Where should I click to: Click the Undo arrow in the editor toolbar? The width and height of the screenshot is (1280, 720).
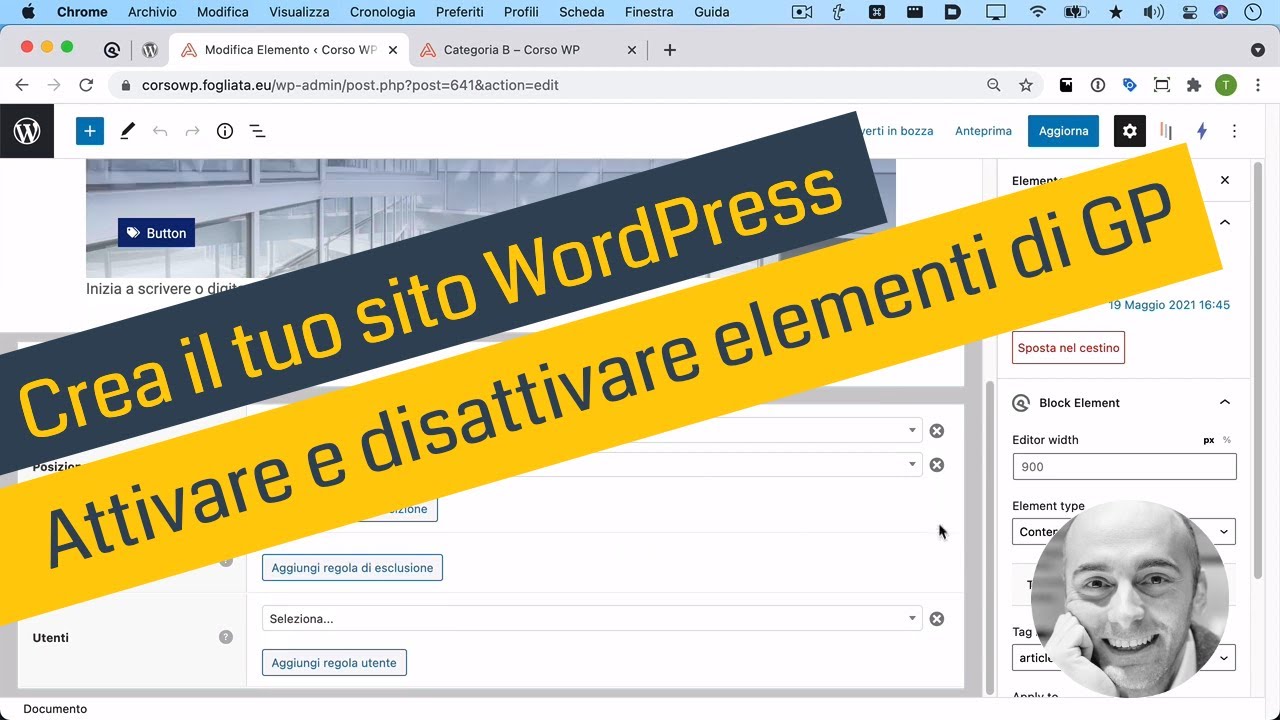(x=161, y=131)
